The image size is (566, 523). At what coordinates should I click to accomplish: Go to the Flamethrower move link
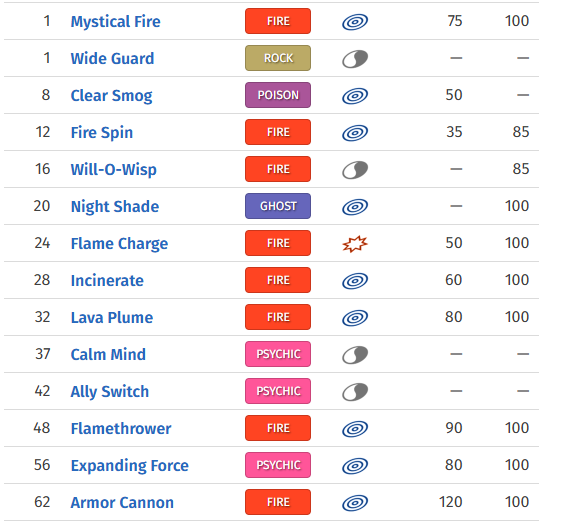pyautogui.click(x=121, y=428)
